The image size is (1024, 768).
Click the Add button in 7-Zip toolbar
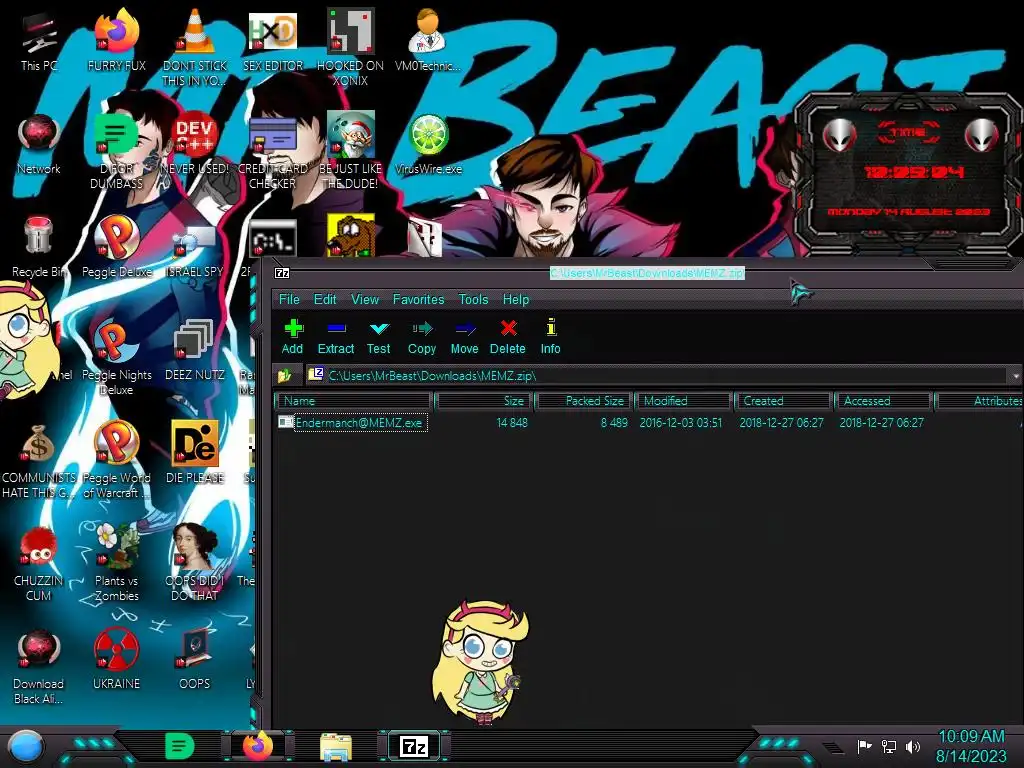coord(292,337)
